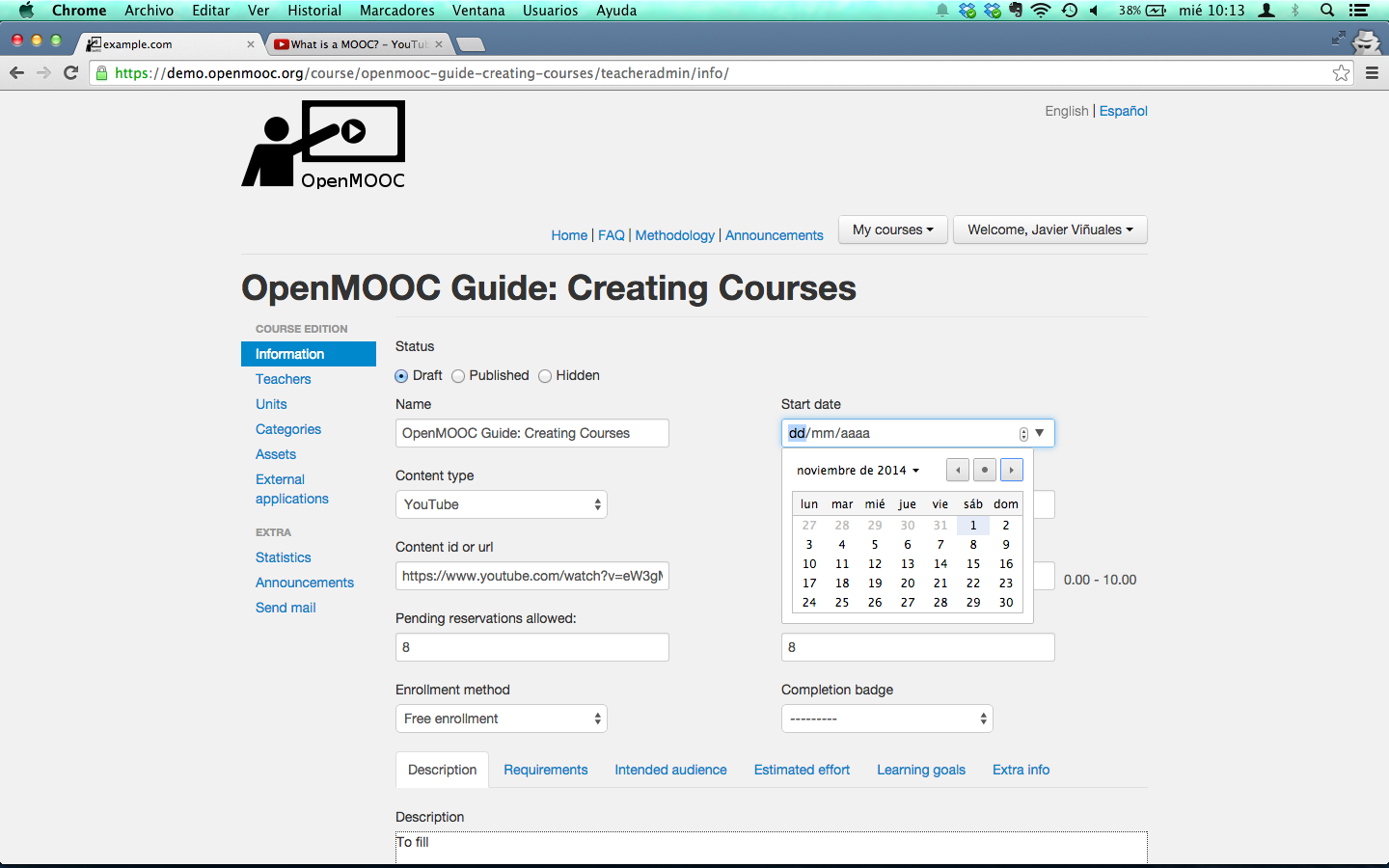Click the Name input field

click(x=532, y=433)
